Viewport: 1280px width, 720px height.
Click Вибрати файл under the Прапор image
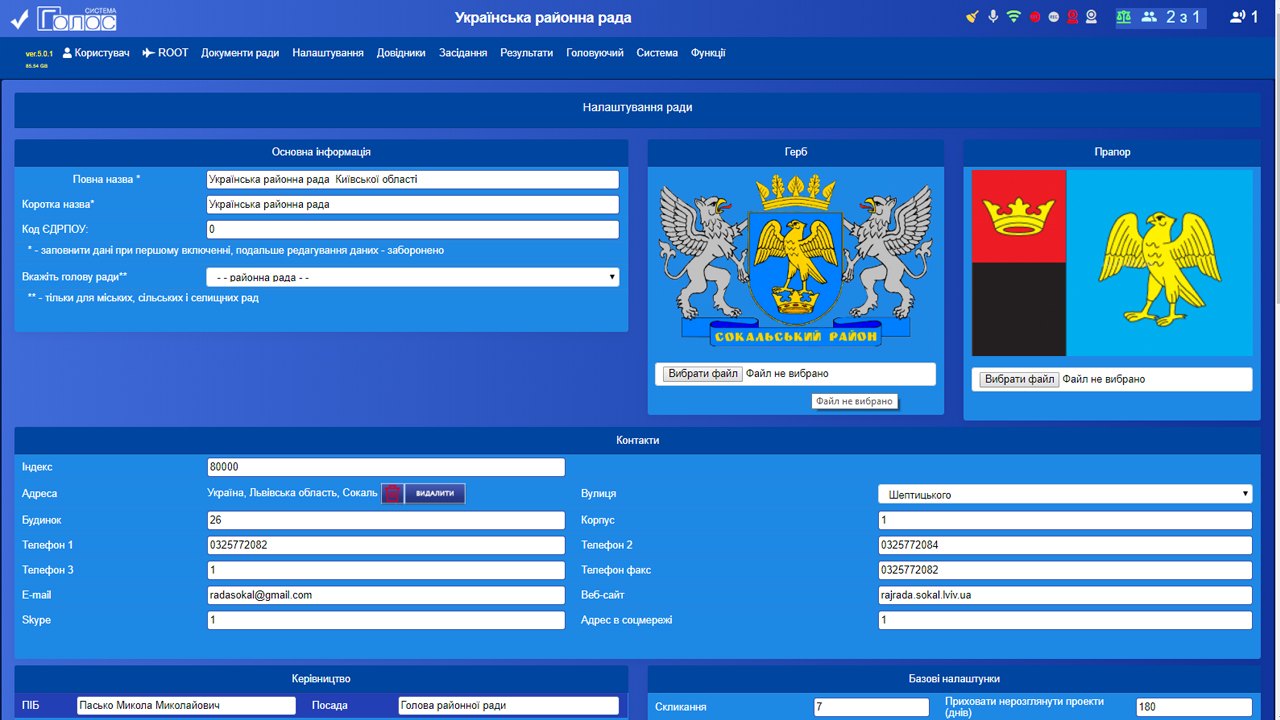pyautogui.click(x=1019, y=379)
